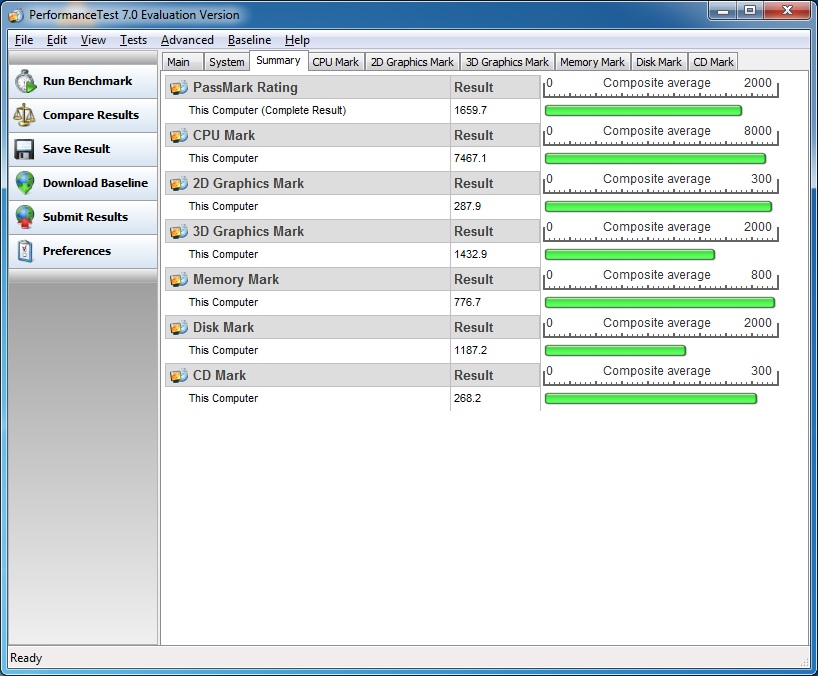Open the Help menu
The height and width of the screenshot is (676, 818).
(x=297, y=40)
